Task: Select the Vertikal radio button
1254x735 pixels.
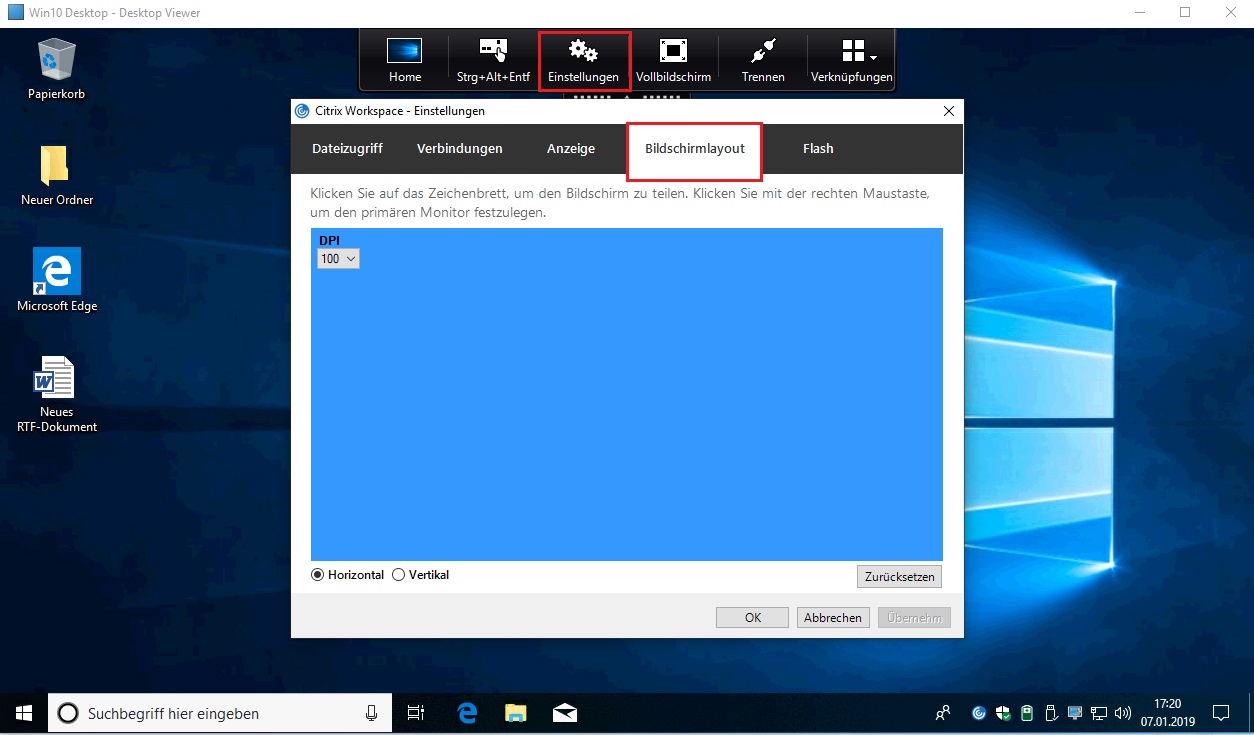Action: point(398,574)
